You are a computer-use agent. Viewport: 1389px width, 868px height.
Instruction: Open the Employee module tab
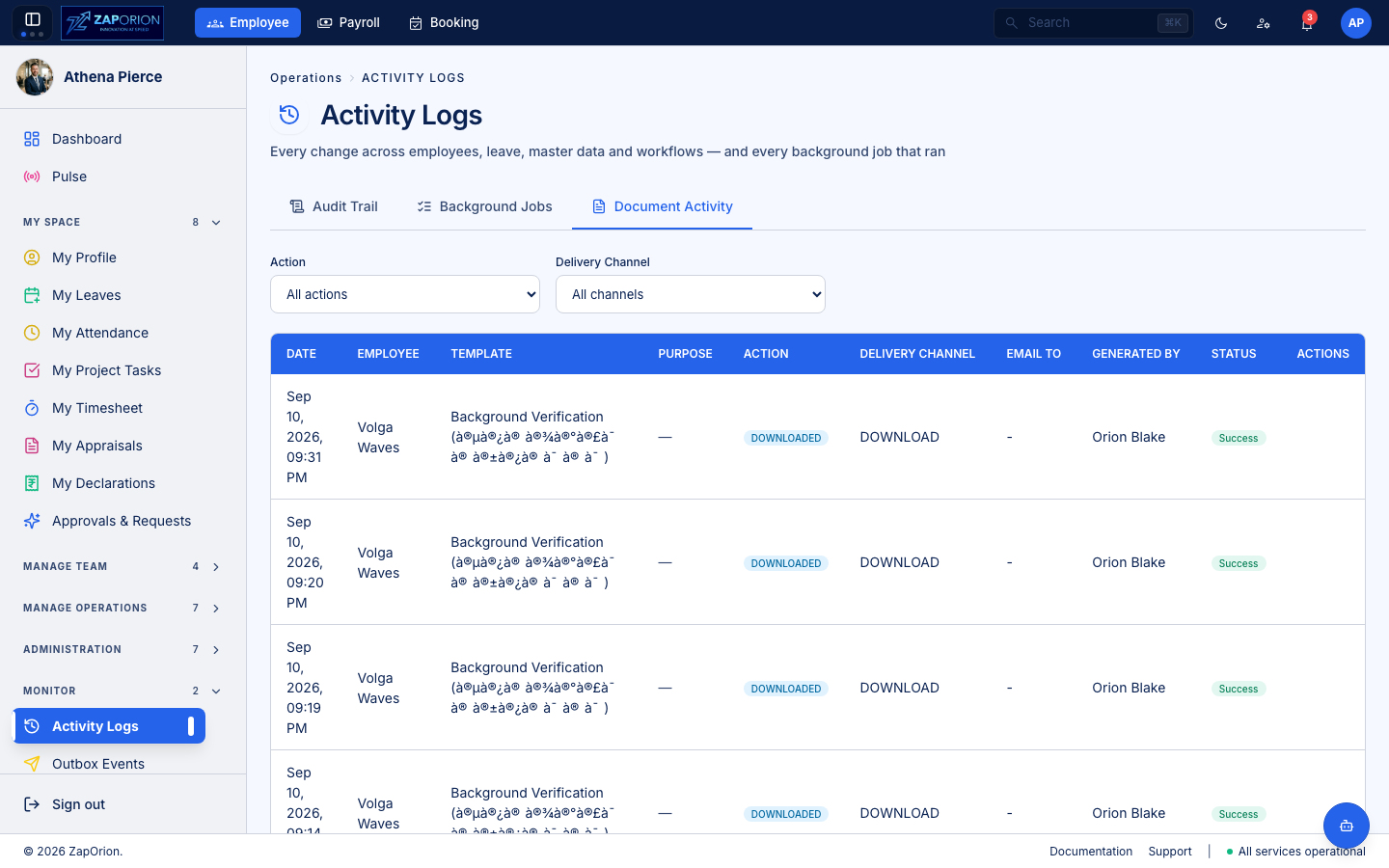coord(248,23)
